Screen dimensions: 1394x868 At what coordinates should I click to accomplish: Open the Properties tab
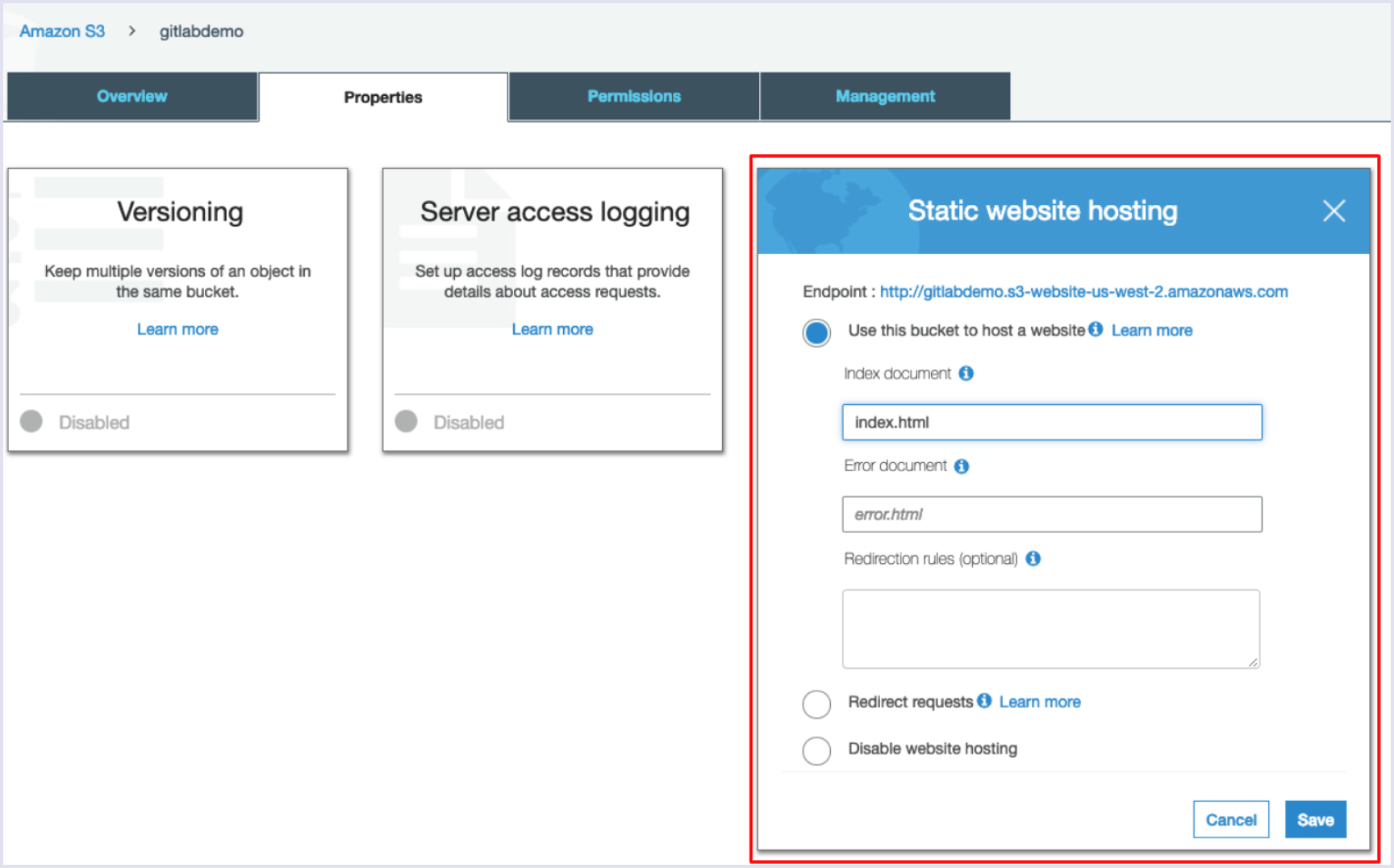point(383,97)
